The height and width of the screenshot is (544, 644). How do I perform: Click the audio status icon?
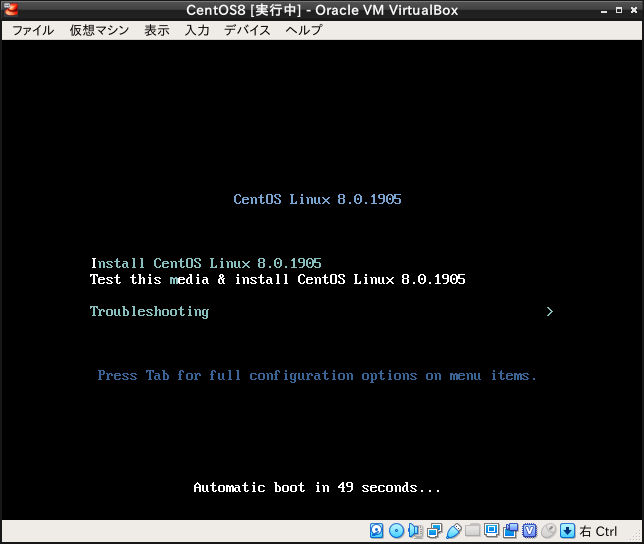(416, 531)
